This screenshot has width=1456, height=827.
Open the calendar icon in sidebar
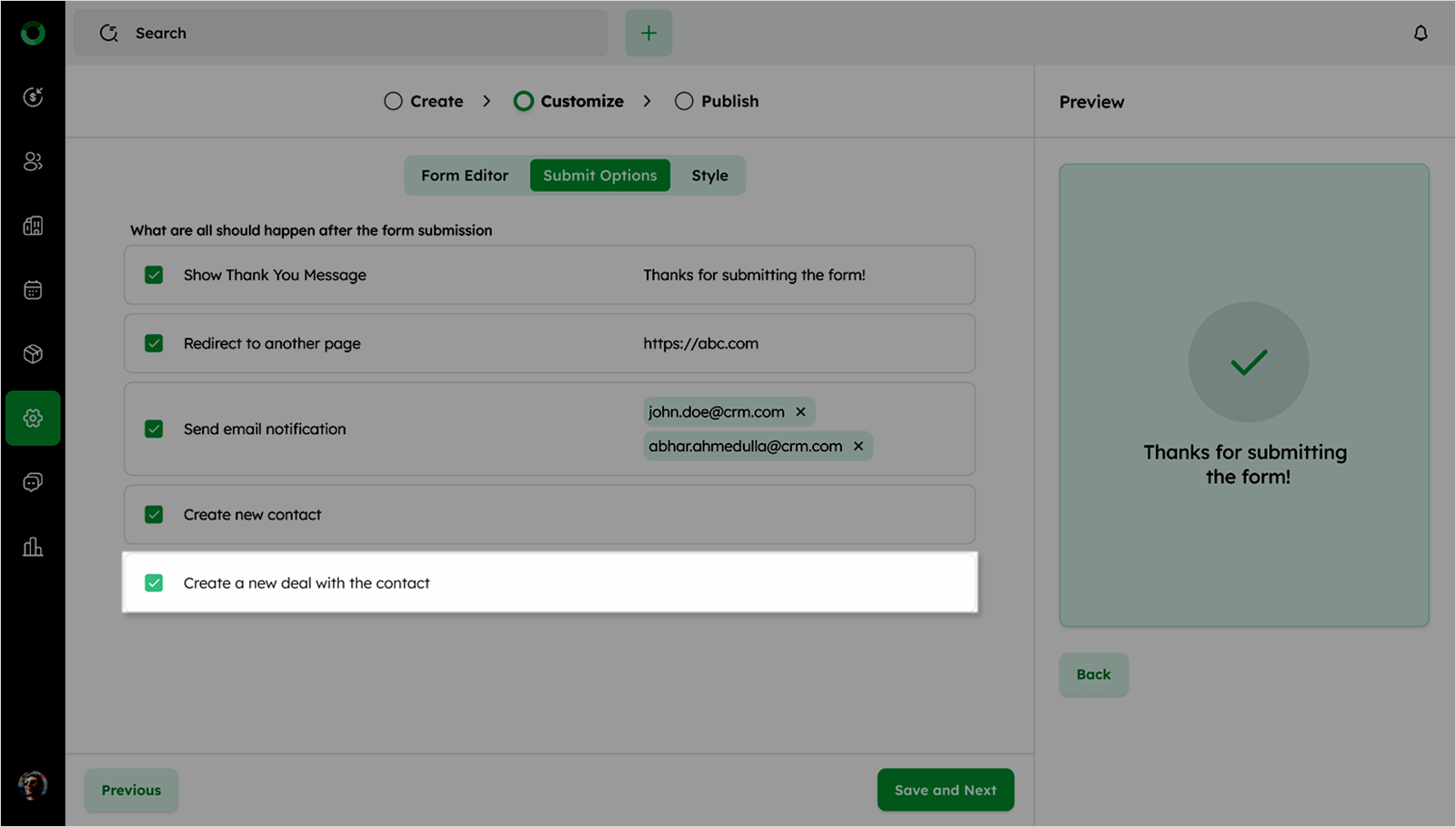point(33,290)
